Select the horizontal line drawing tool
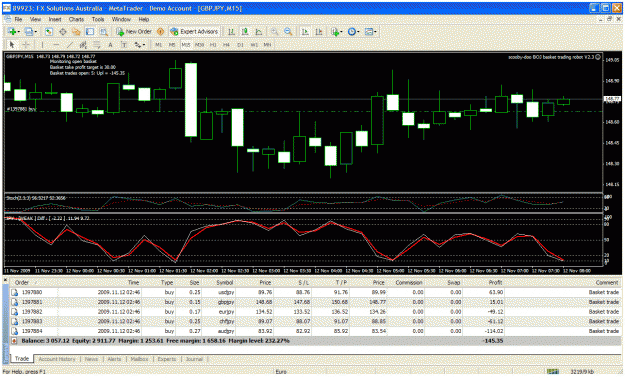Viewport: 625px width, 378px height. 56,45
